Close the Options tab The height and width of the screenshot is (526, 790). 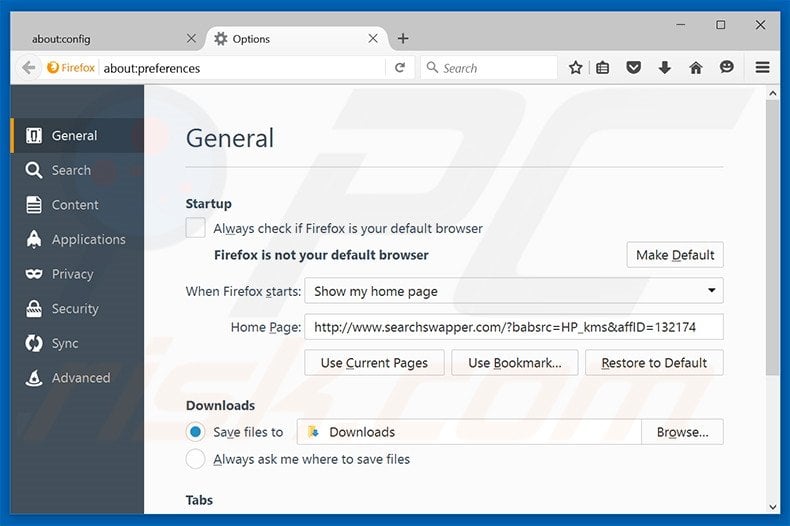click(x=373, y=38)
